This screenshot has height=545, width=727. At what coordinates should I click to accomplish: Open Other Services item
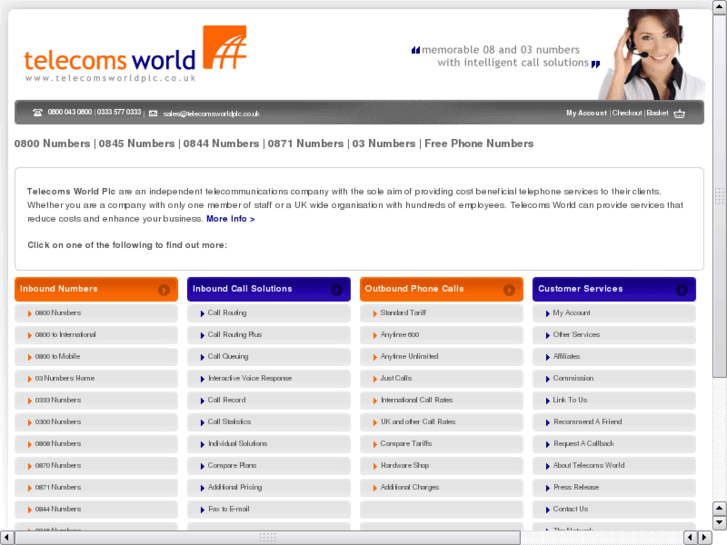[x=614, y=335]
